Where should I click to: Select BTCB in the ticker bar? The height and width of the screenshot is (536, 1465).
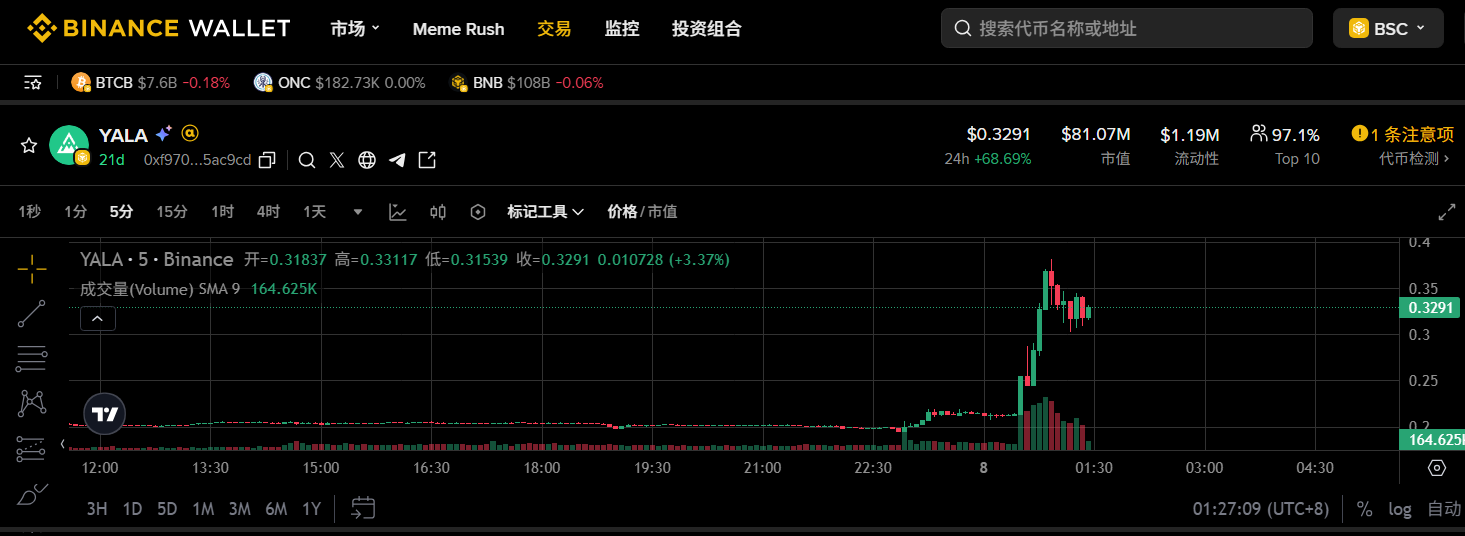tap(151, 83)
